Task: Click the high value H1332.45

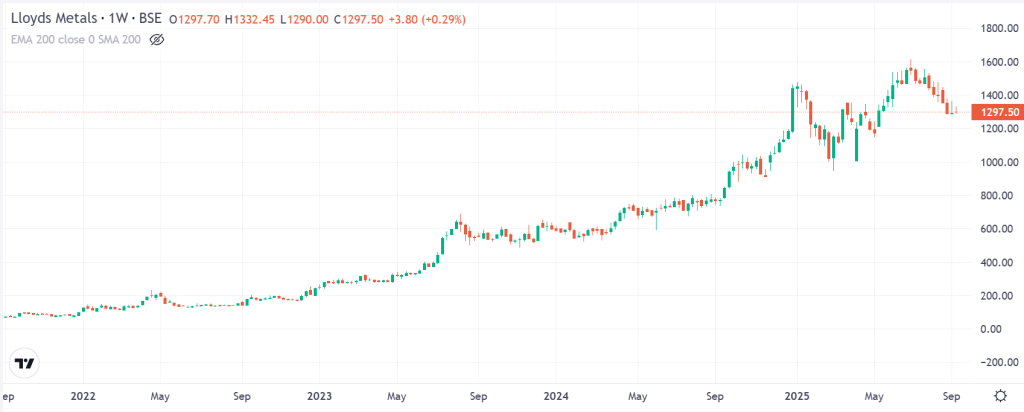Action: (x=250, y=20)
